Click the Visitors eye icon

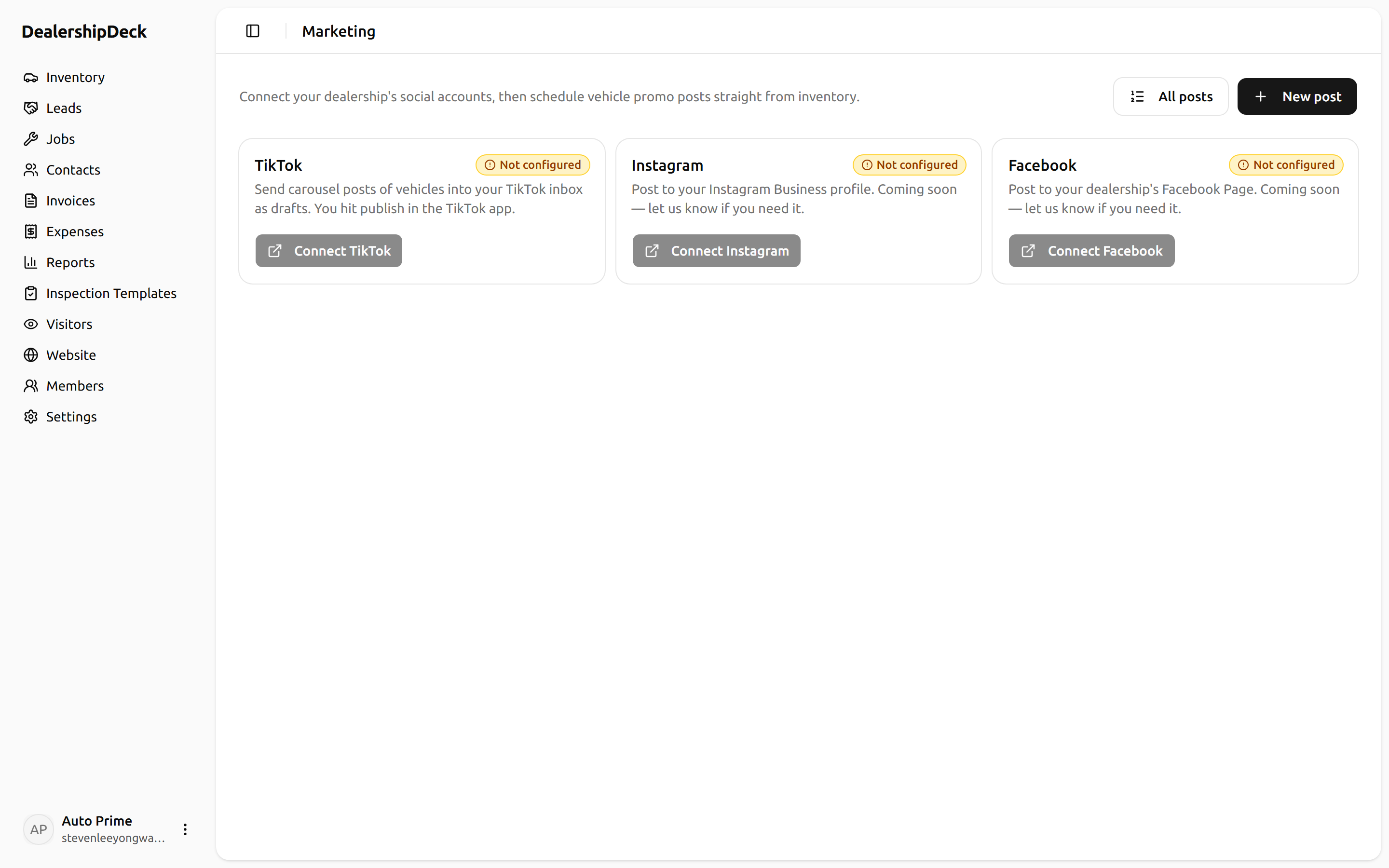tap(31, 325)
